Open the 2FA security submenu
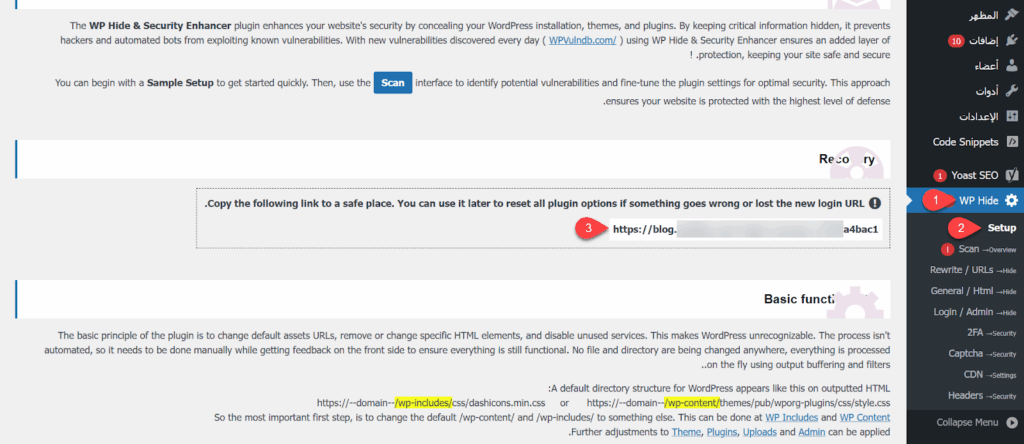Viewport: 1024px width, 444px height. coord(982,333)
